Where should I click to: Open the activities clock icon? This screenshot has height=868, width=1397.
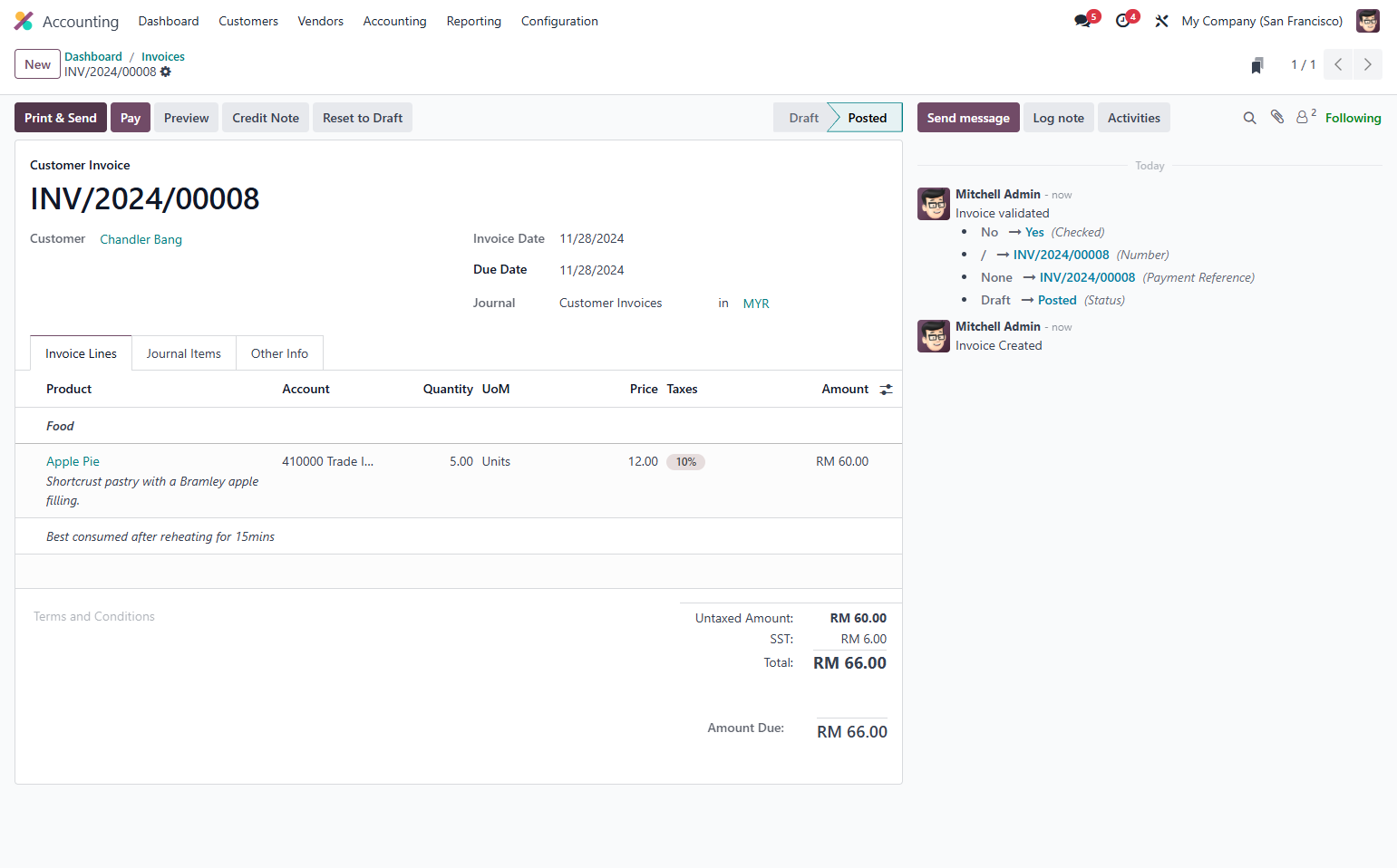point(1123,21)
